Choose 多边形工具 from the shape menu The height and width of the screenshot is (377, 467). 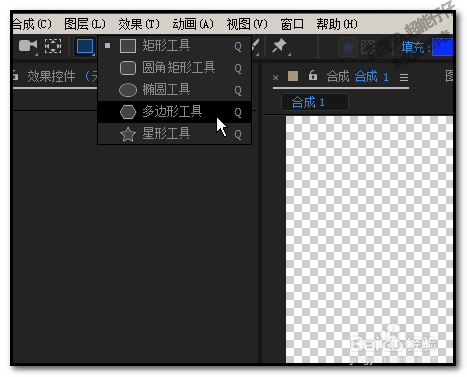174,112
